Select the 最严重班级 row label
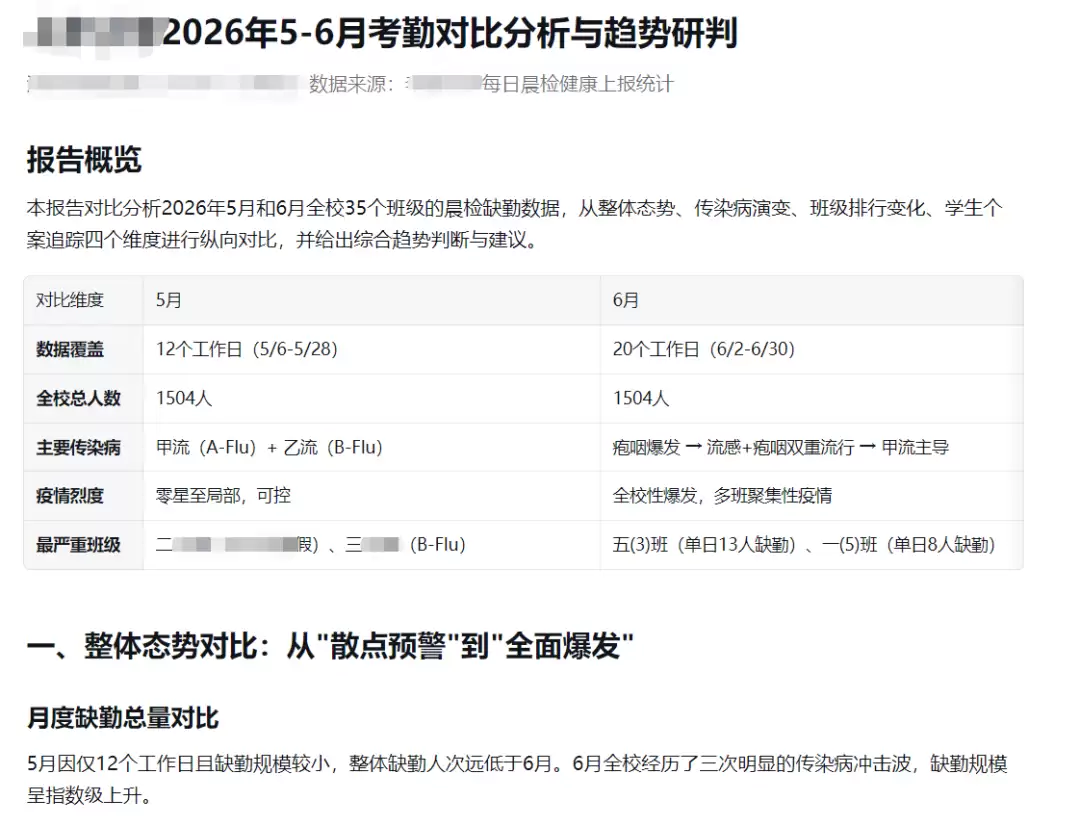Viewport: 1080px width, 826px height. 78,545
